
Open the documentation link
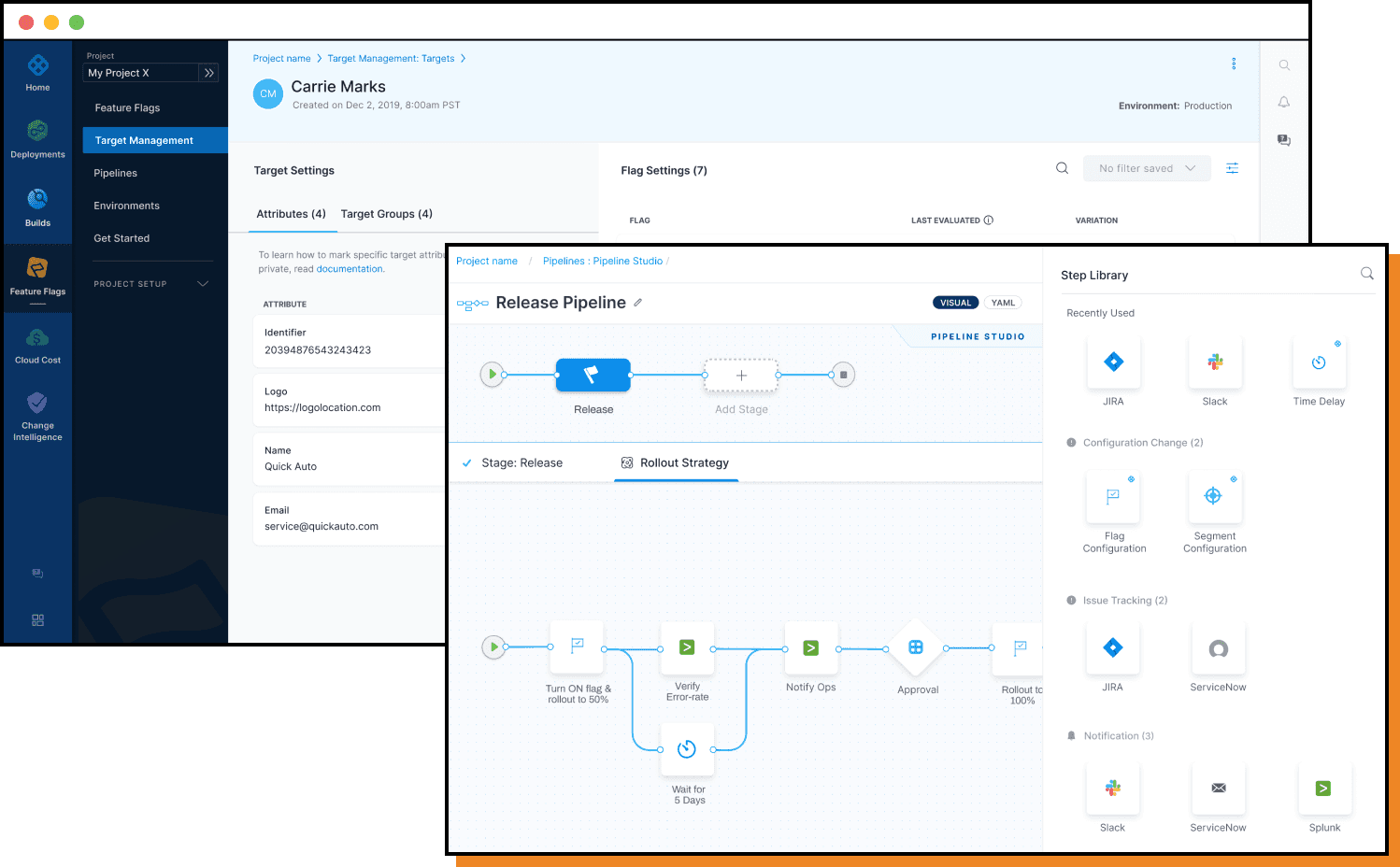350,269
